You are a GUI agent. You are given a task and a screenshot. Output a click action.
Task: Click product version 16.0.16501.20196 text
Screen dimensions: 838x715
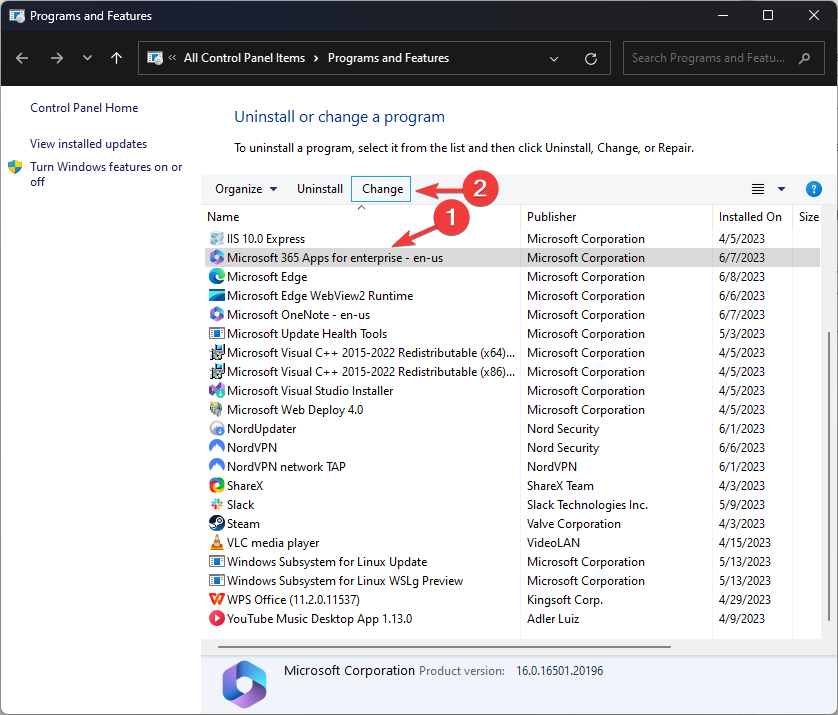[x=559, y=671]
